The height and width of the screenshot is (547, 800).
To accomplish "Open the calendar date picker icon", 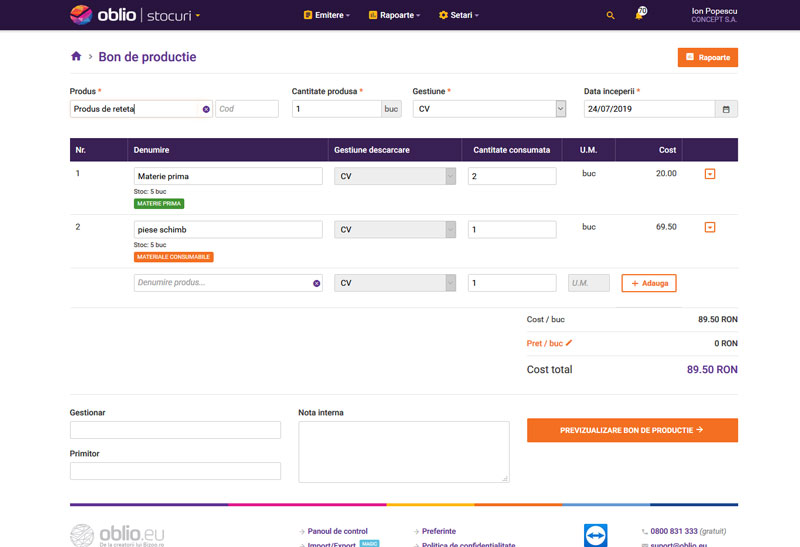I will (x=726, y=109).
